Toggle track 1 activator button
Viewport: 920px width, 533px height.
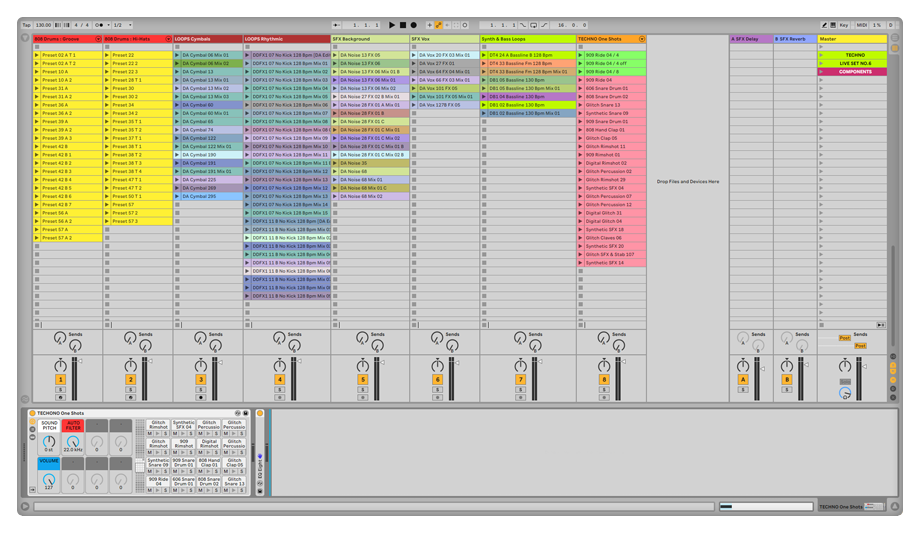coord(60,380)
